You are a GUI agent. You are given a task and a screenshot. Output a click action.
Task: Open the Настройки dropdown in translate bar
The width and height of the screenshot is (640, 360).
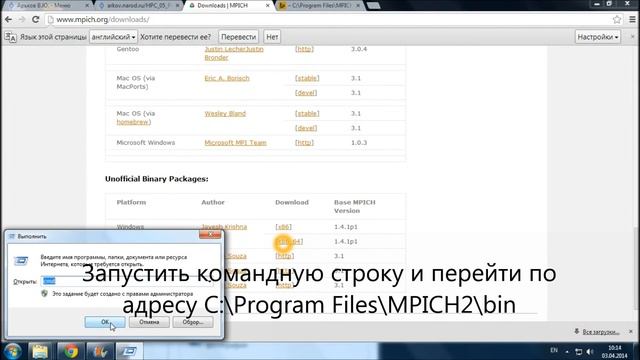click(598, 37)
